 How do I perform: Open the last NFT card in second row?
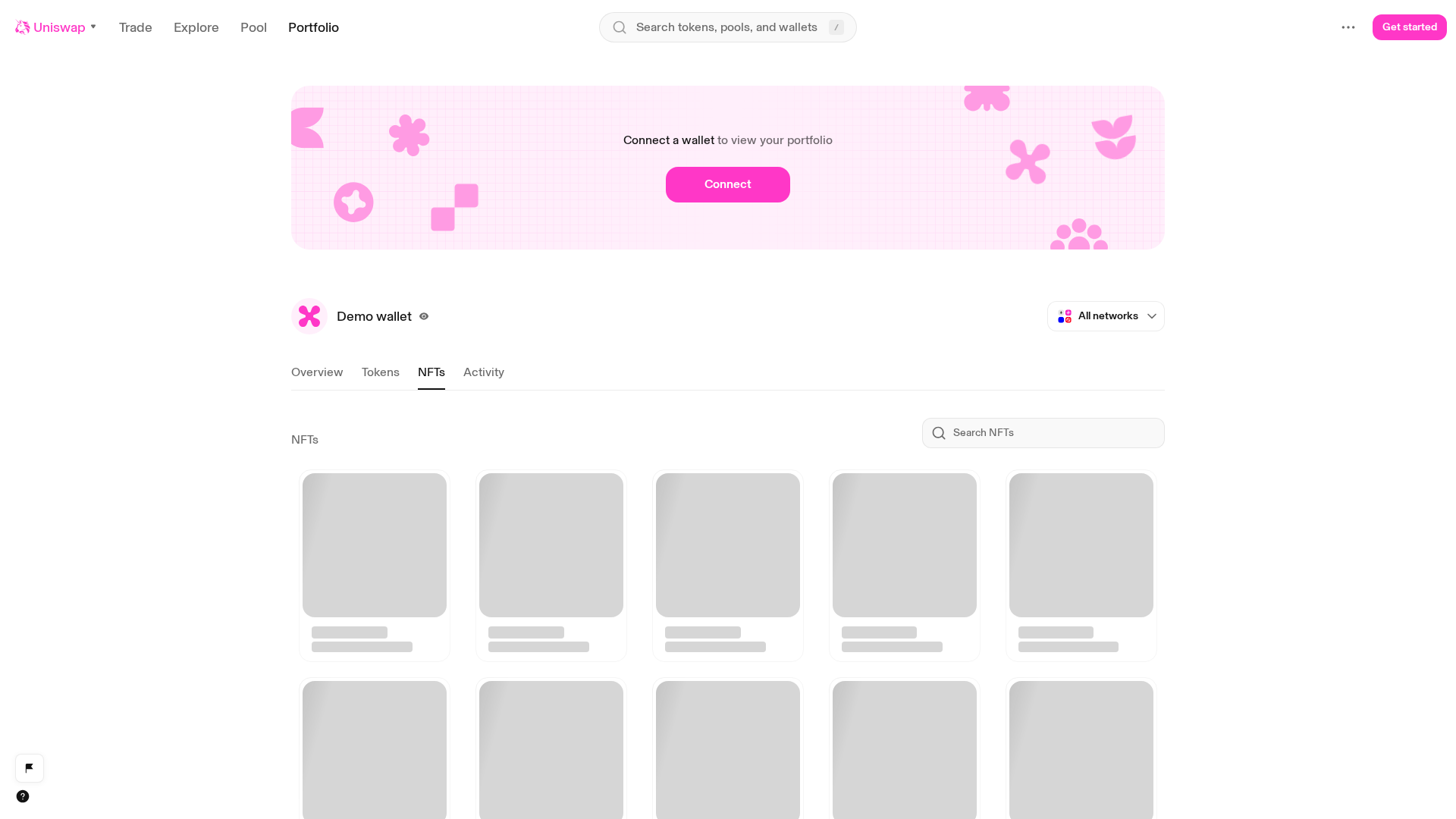pyautogui.click(x=1081, y=748)
